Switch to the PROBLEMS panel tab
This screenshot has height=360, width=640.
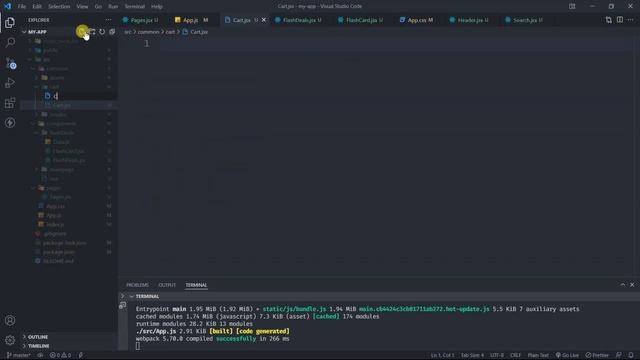click(x=137, y=285)
